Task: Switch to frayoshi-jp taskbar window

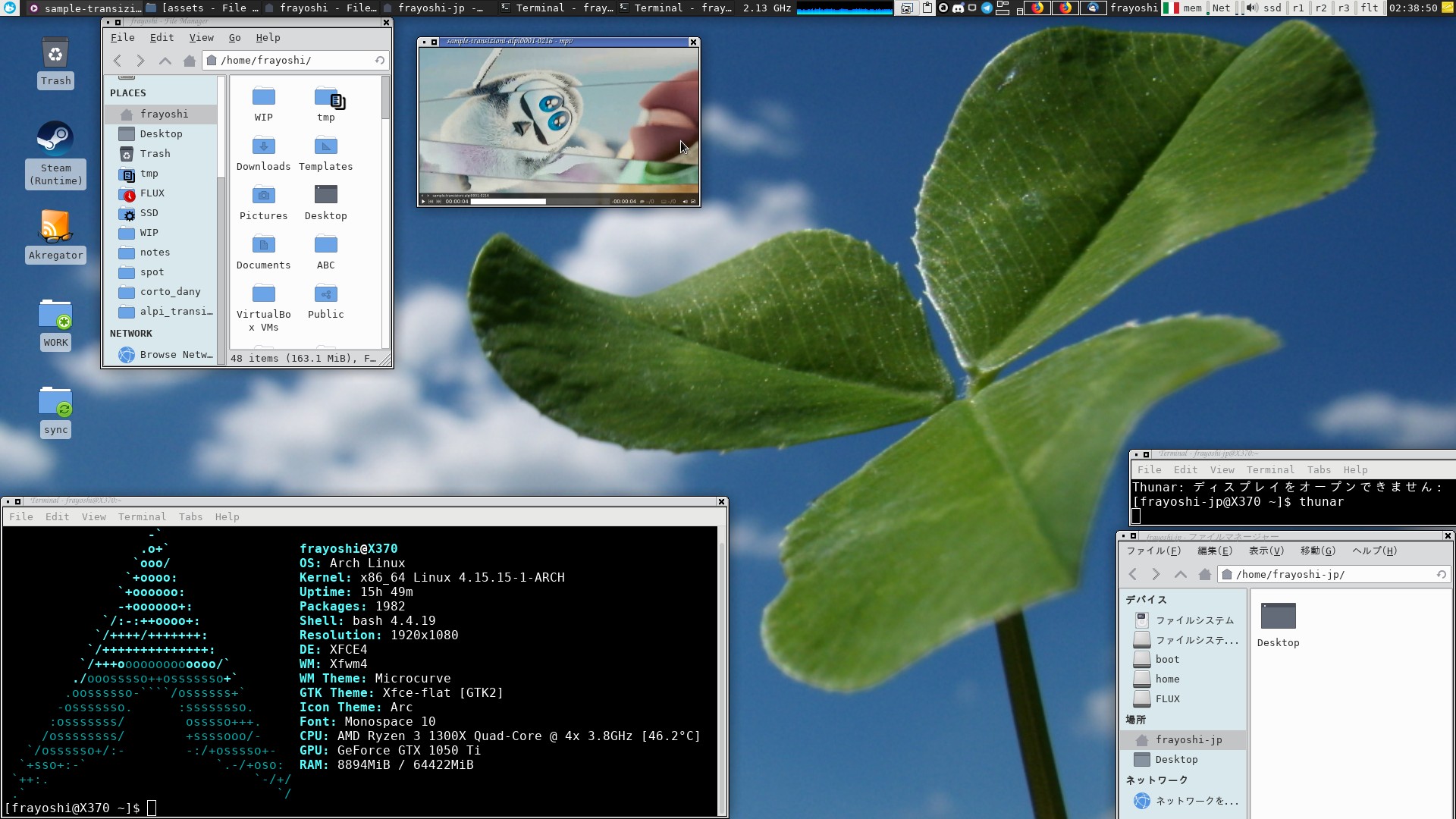Action: click(439, 8)
